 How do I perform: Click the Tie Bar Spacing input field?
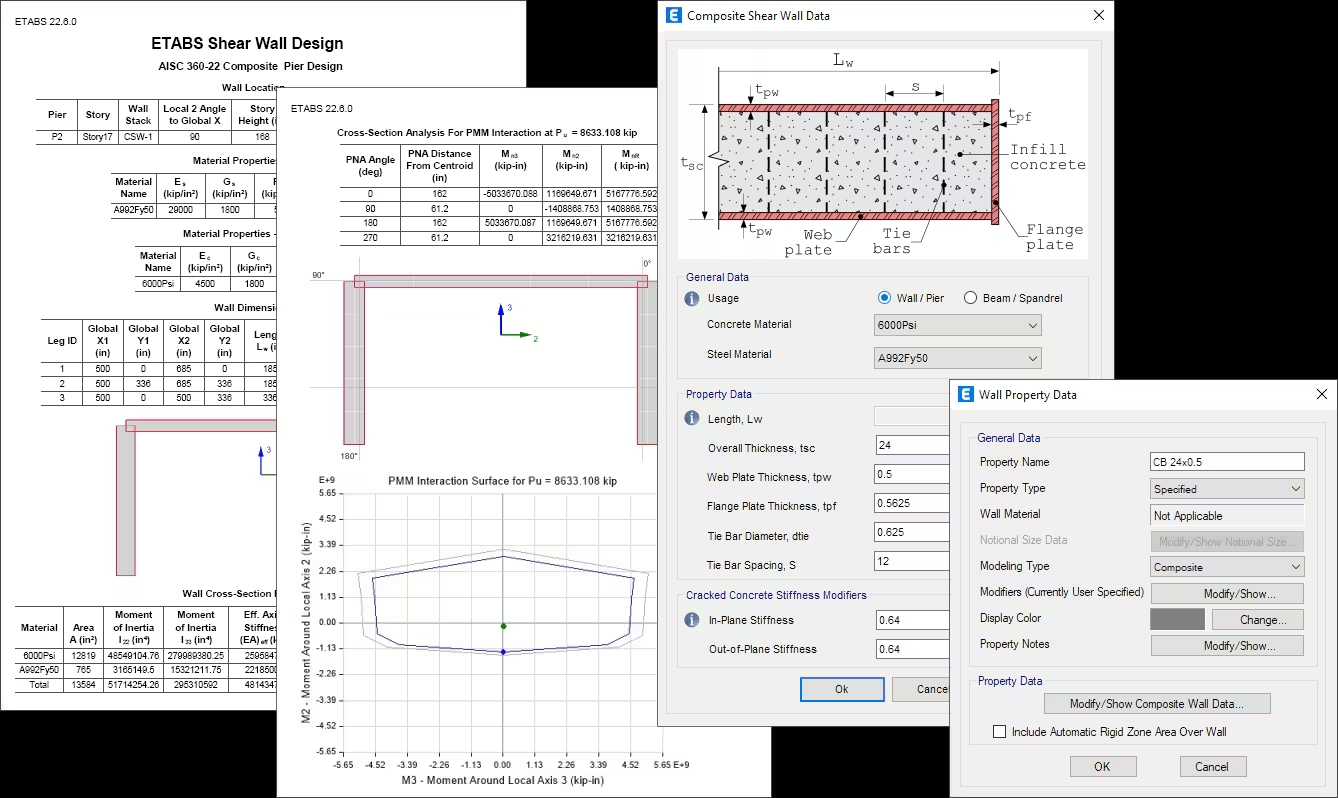(x=910, y=562)
